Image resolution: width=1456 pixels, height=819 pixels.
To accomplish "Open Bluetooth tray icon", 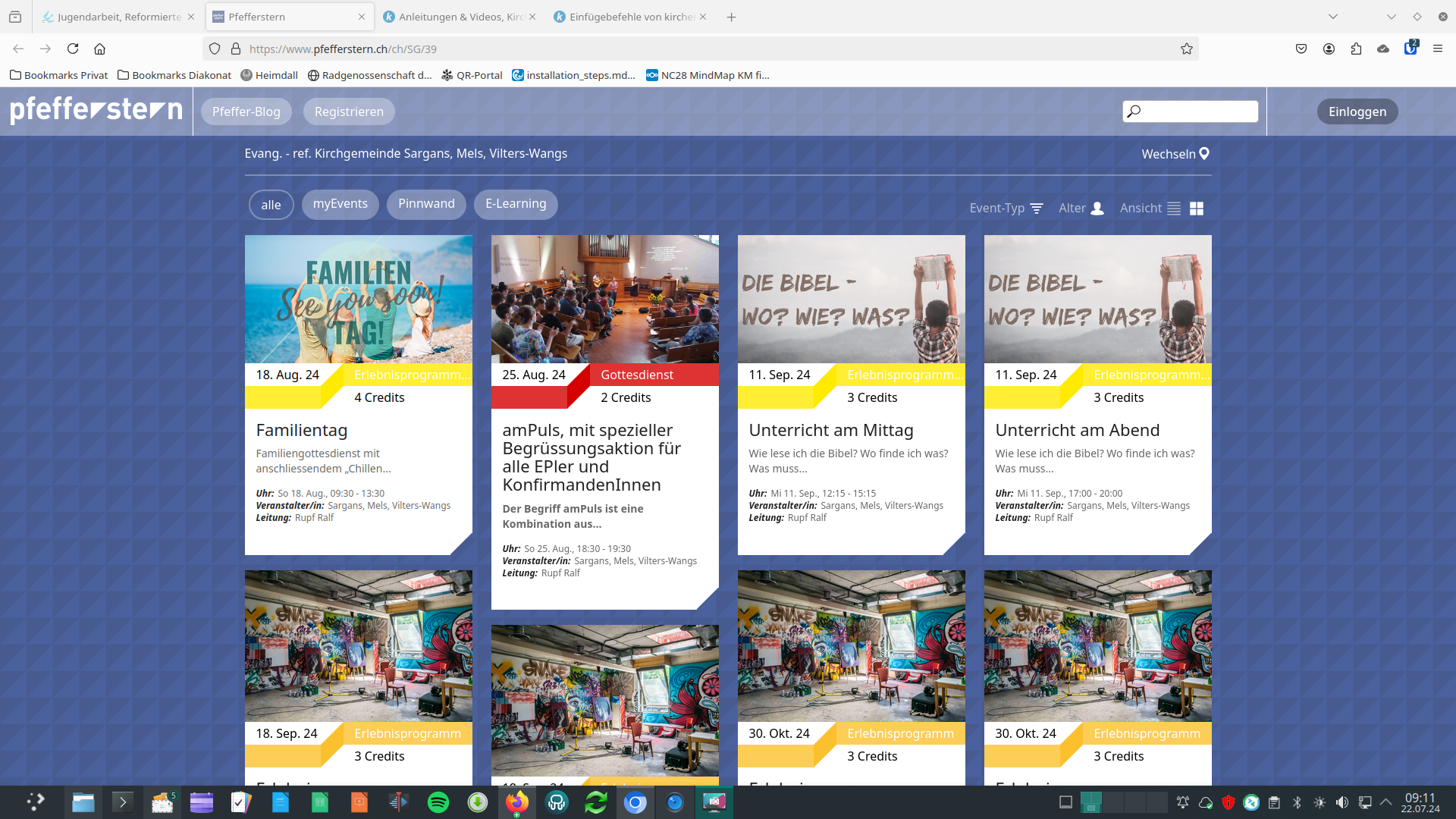I will 1297,802.
